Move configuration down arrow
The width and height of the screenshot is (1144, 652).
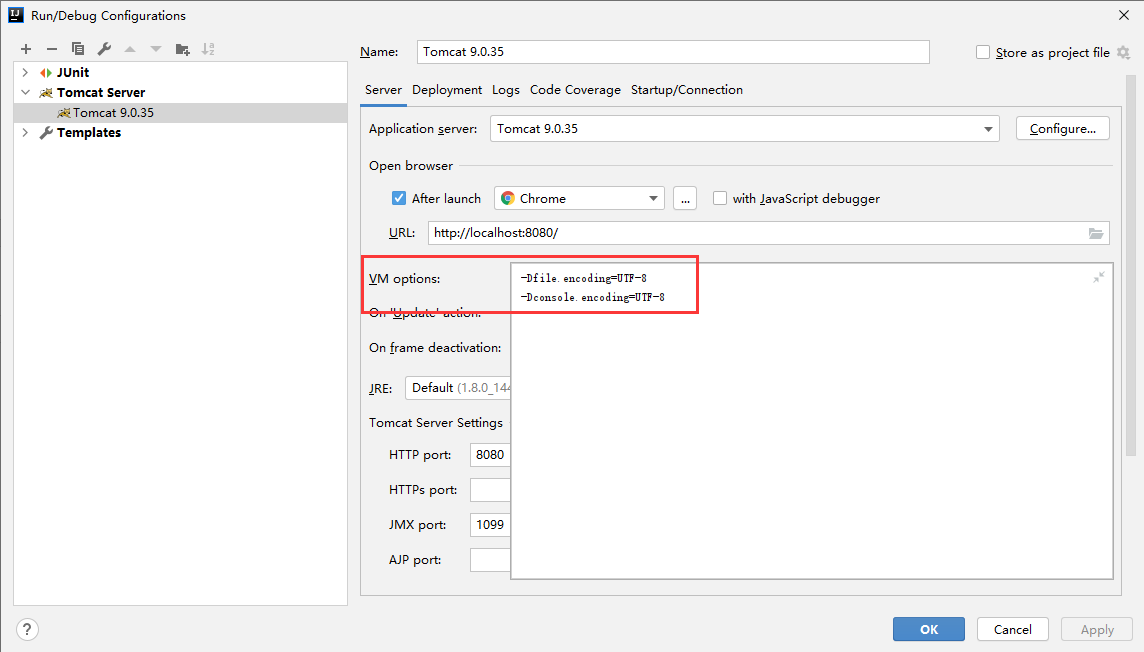156,49
